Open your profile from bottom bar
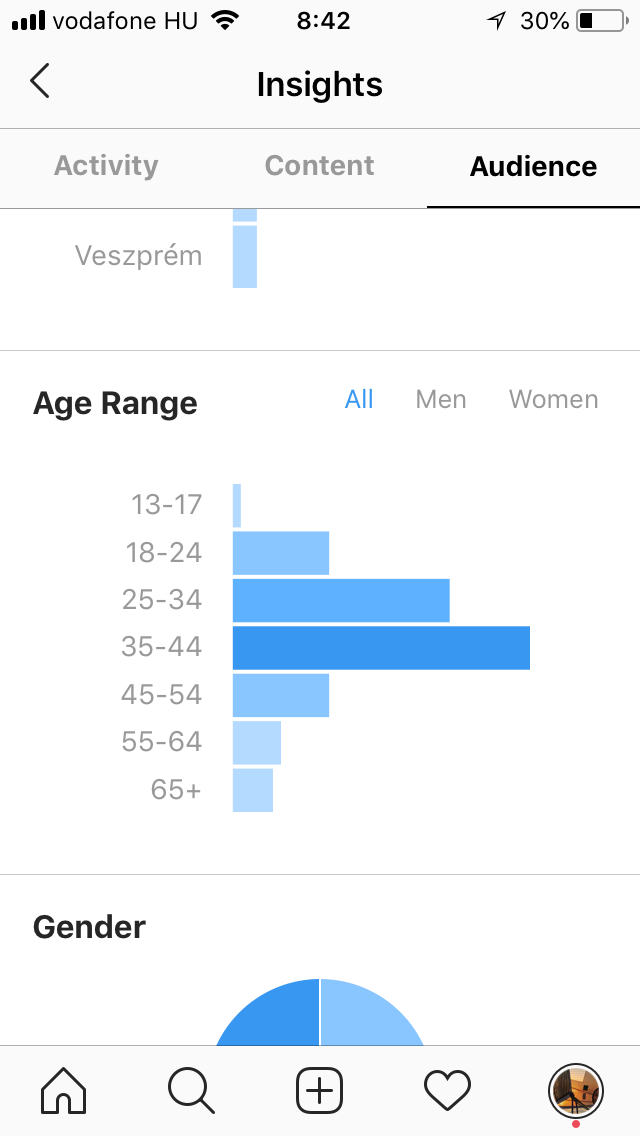 577,1090
